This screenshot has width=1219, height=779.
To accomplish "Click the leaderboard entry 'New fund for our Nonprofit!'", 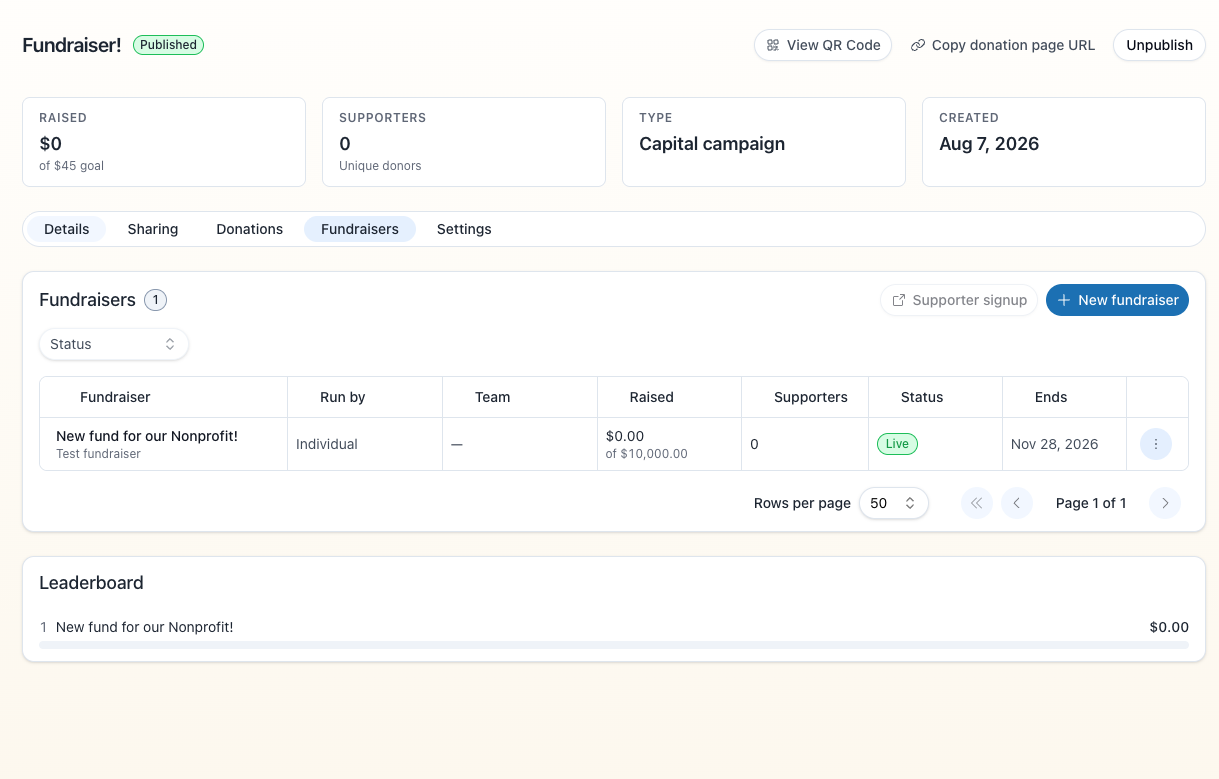I will point(145,627).
